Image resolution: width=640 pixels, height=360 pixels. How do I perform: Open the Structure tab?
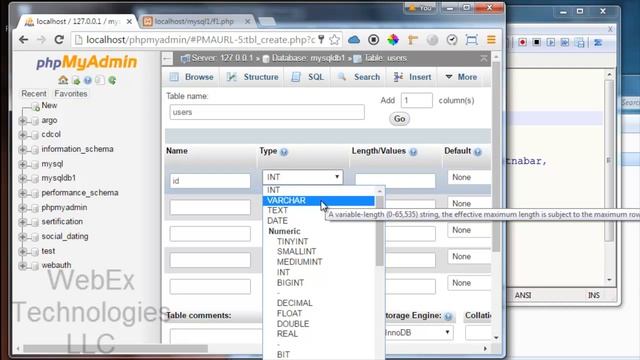pyautogui.click(x=253, y=77)
